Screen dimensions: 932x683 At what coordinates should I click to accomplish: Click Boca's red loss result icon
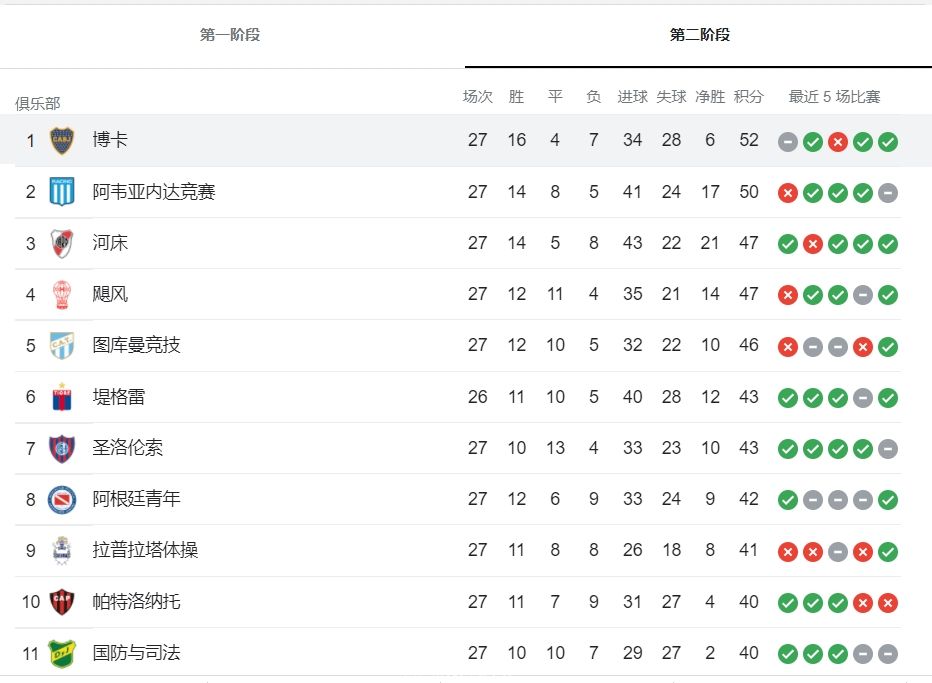pyautogui.click(x=837, y=142)
